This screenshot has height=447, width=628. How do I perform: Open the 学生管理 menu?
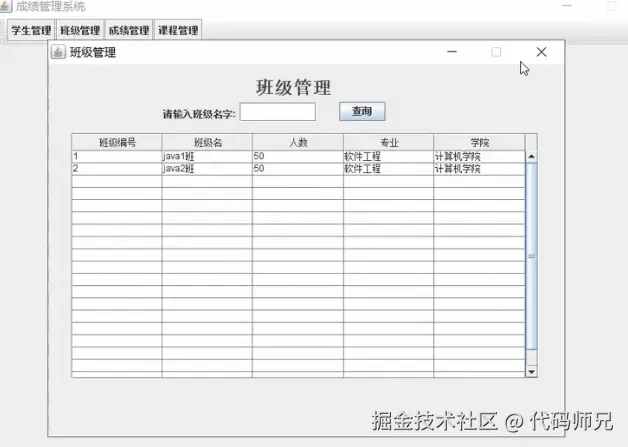click(31, 30)
